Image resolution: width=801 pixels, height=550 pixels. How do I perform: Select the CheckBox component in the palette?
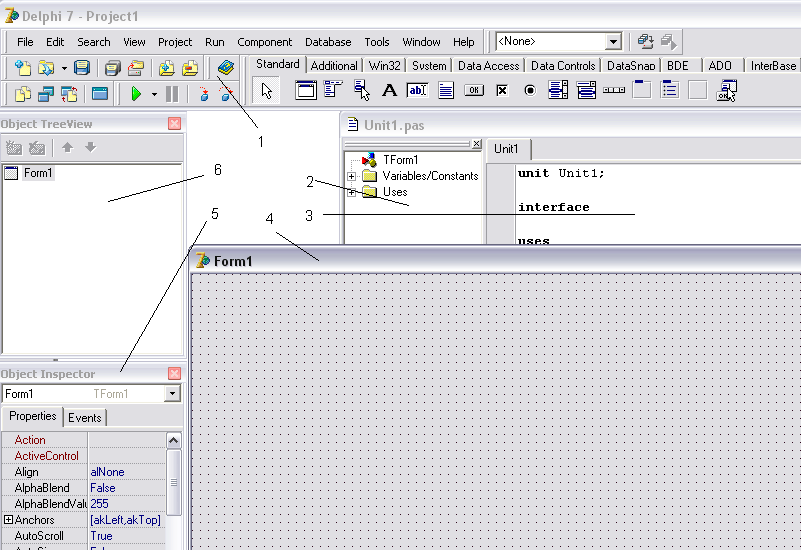tap(502, 90)
